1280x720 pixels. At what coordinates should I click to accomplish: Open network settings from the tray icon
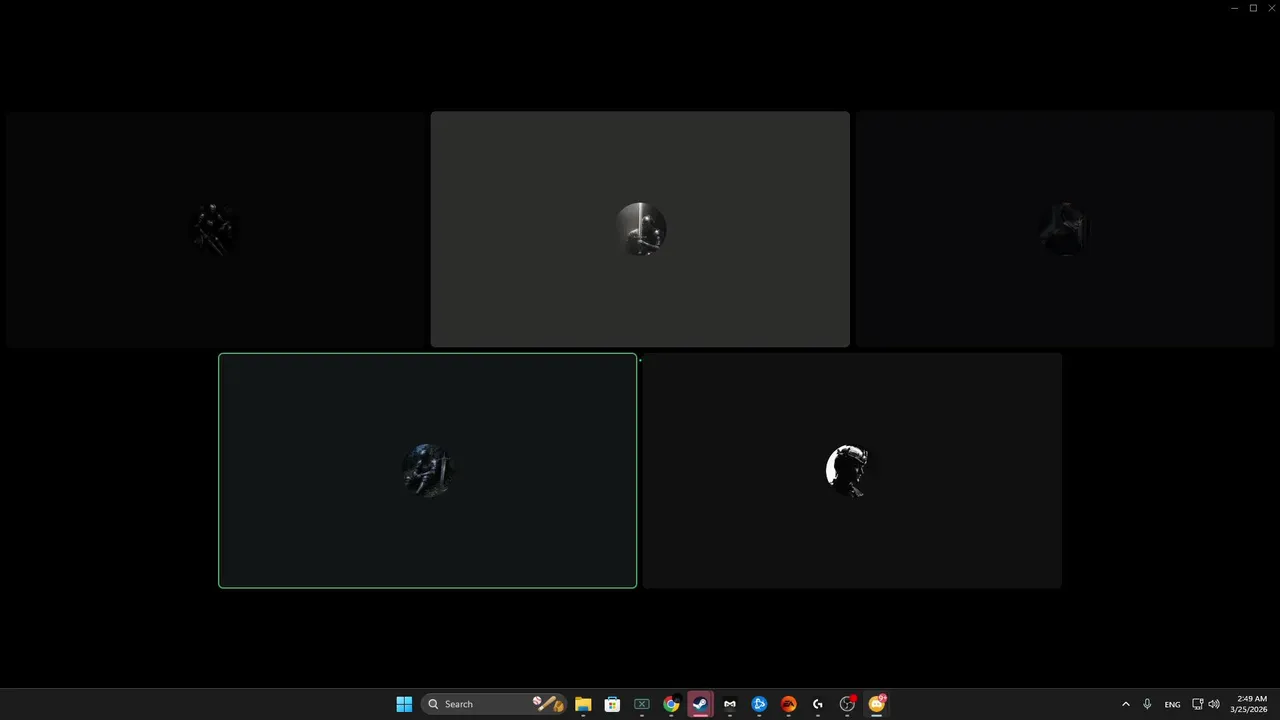(1197, 704)
